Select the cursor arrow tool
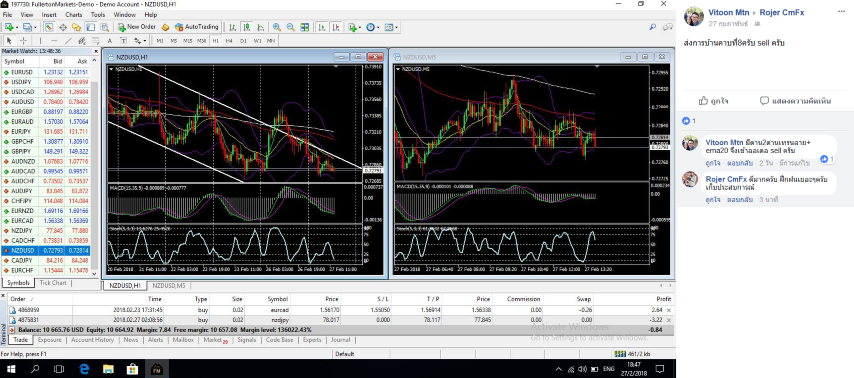Screen dimensions: 854x378 (x=9, y=41)
